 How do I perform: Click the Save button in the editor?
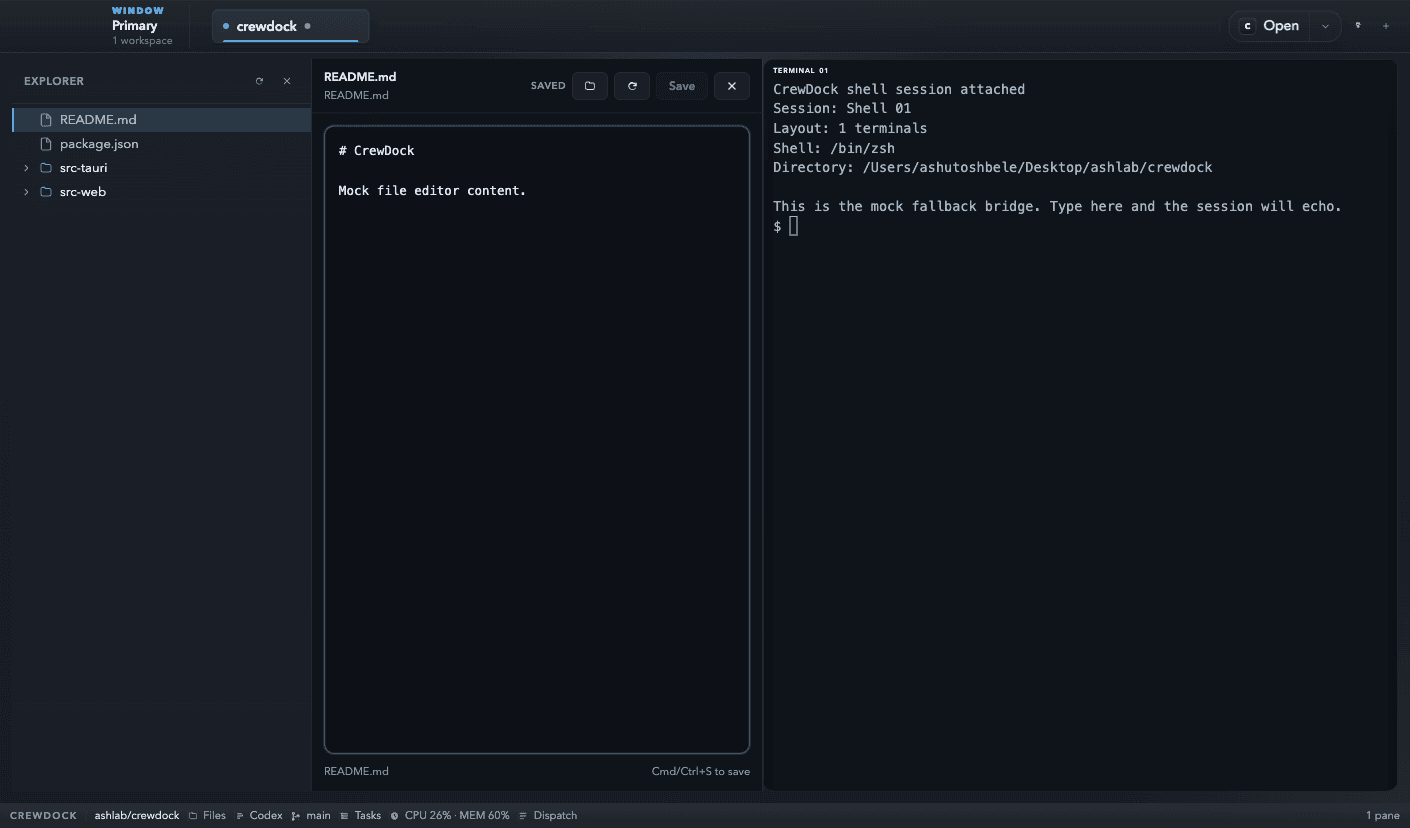(x=681, y=85)
